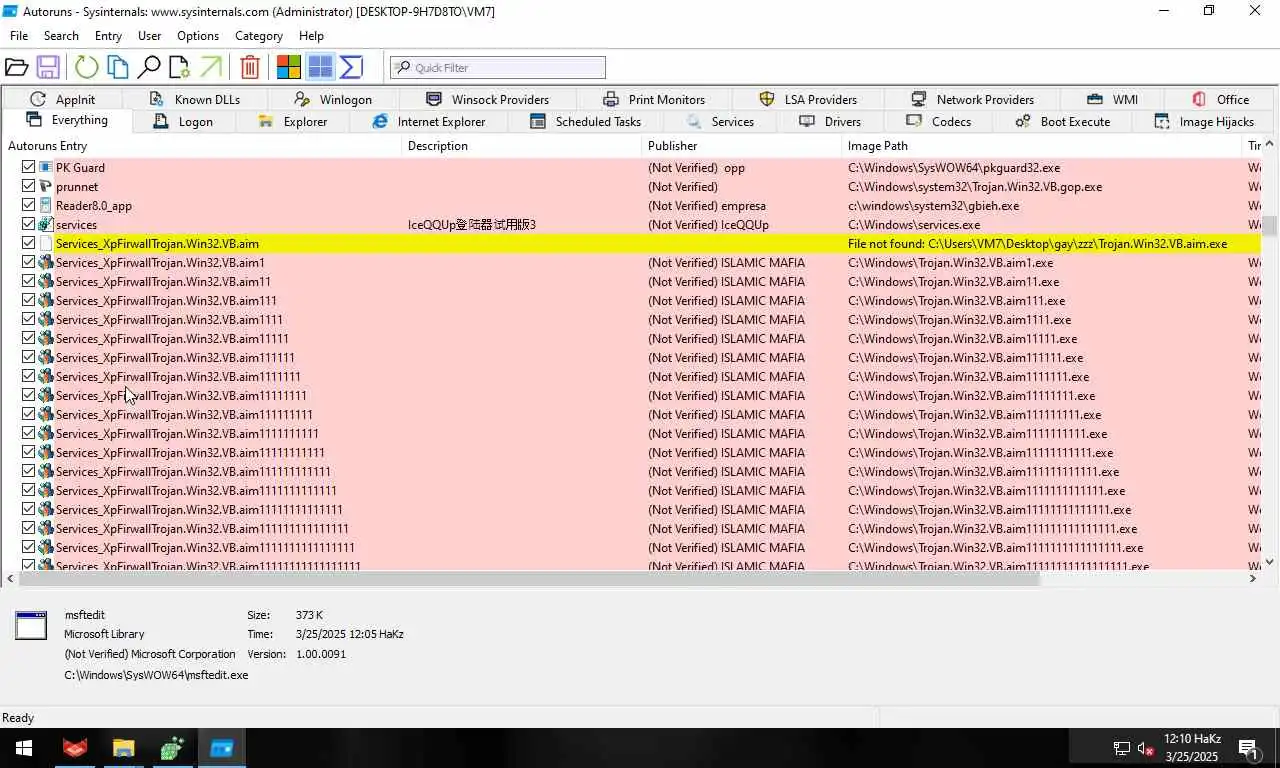The image size is (1280, 768).
Task: Sort by Description column header
Action: click(x=522, y=146)
